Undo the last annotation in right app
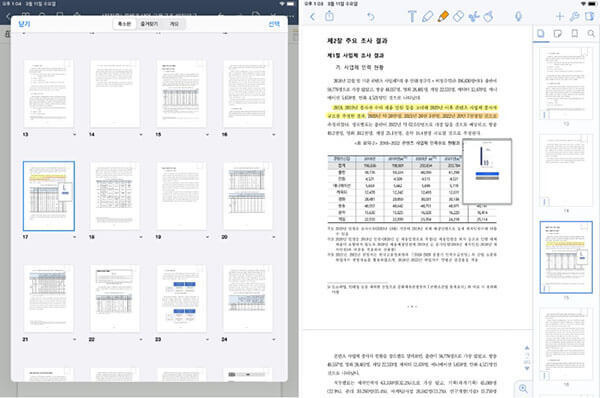The width and height of the screenshot is (600, 398). pos(371,17)
